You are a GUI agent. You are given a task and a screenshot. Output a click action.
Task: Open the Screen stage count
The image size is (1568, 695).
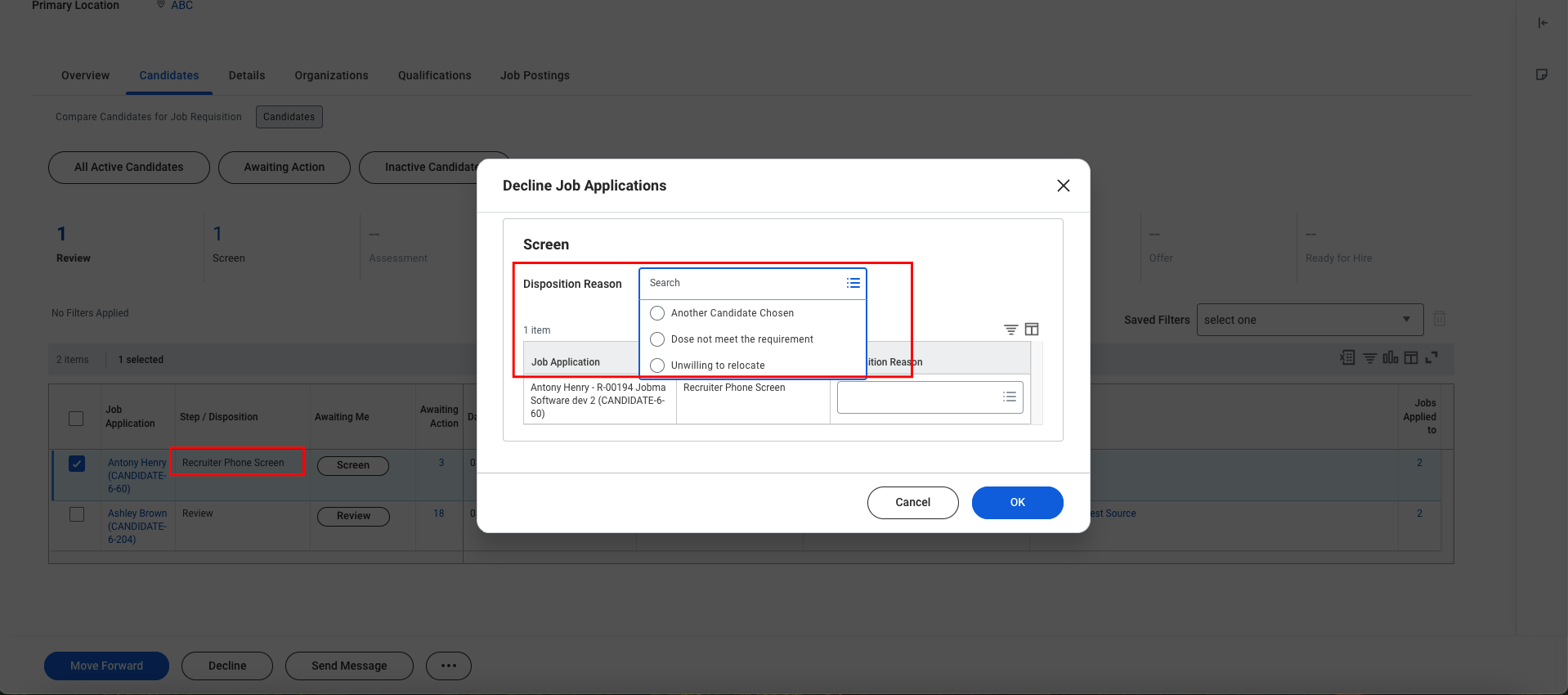217,234
